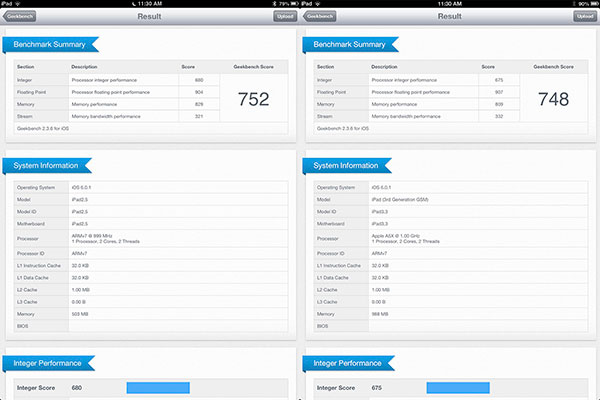The width and height of the screenshot is (600, 400).
Task: Click 'Processor integer performance' on left screen
Action: [x=104, y=80]
